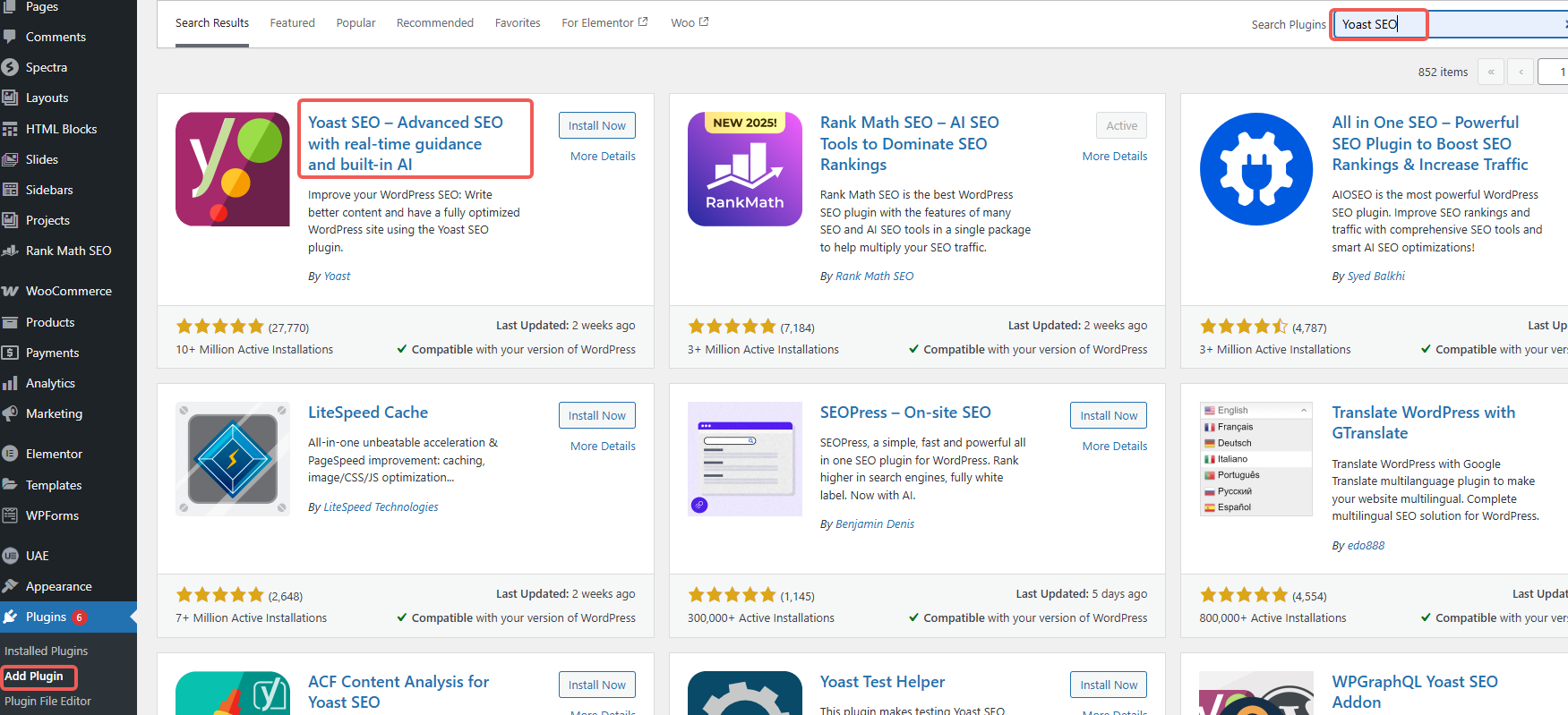Install Now the SEOPress plugin
Image resolution: width=1568 pixels, height=715 pixels.
click(x=1109, y=415)
